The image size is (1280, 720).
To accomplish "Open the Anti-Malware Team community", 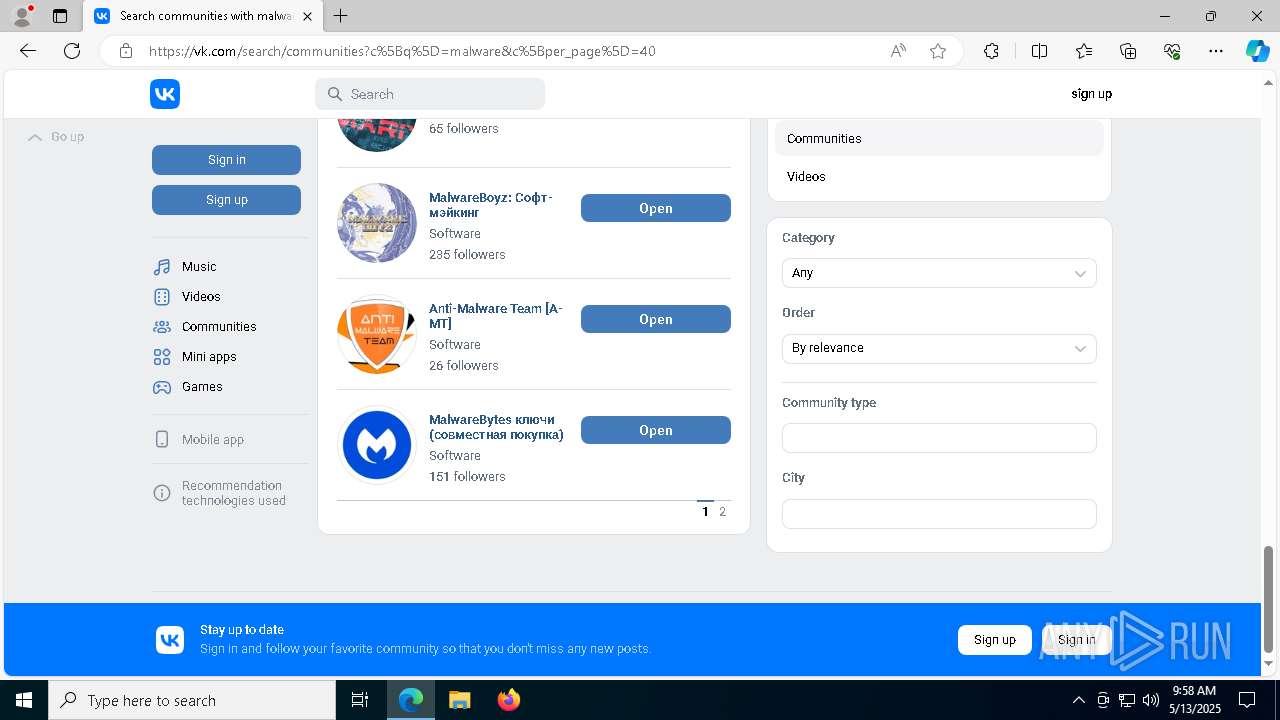I will coord(656,319).
